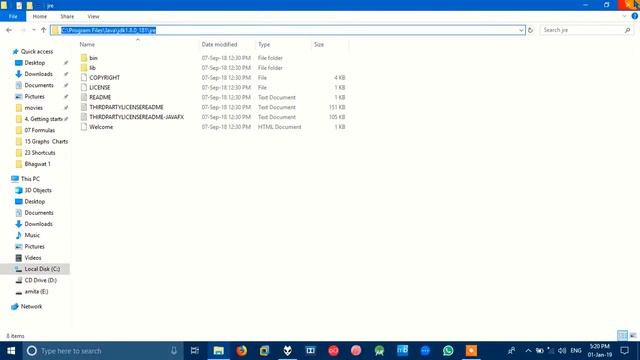Expand the ribbon chevron

point(624,16)
